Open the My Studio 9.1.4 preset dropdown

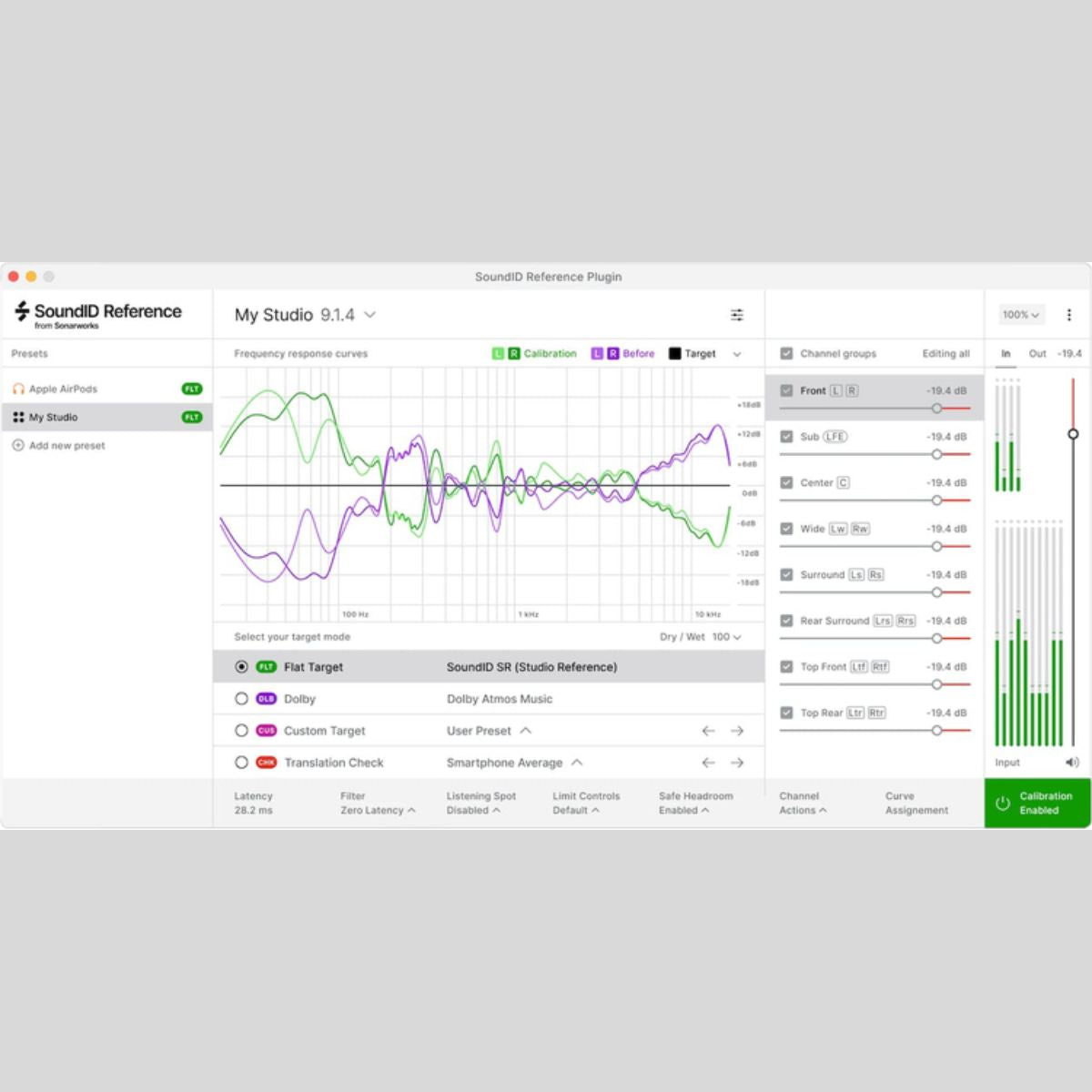(x=306, y=315)
